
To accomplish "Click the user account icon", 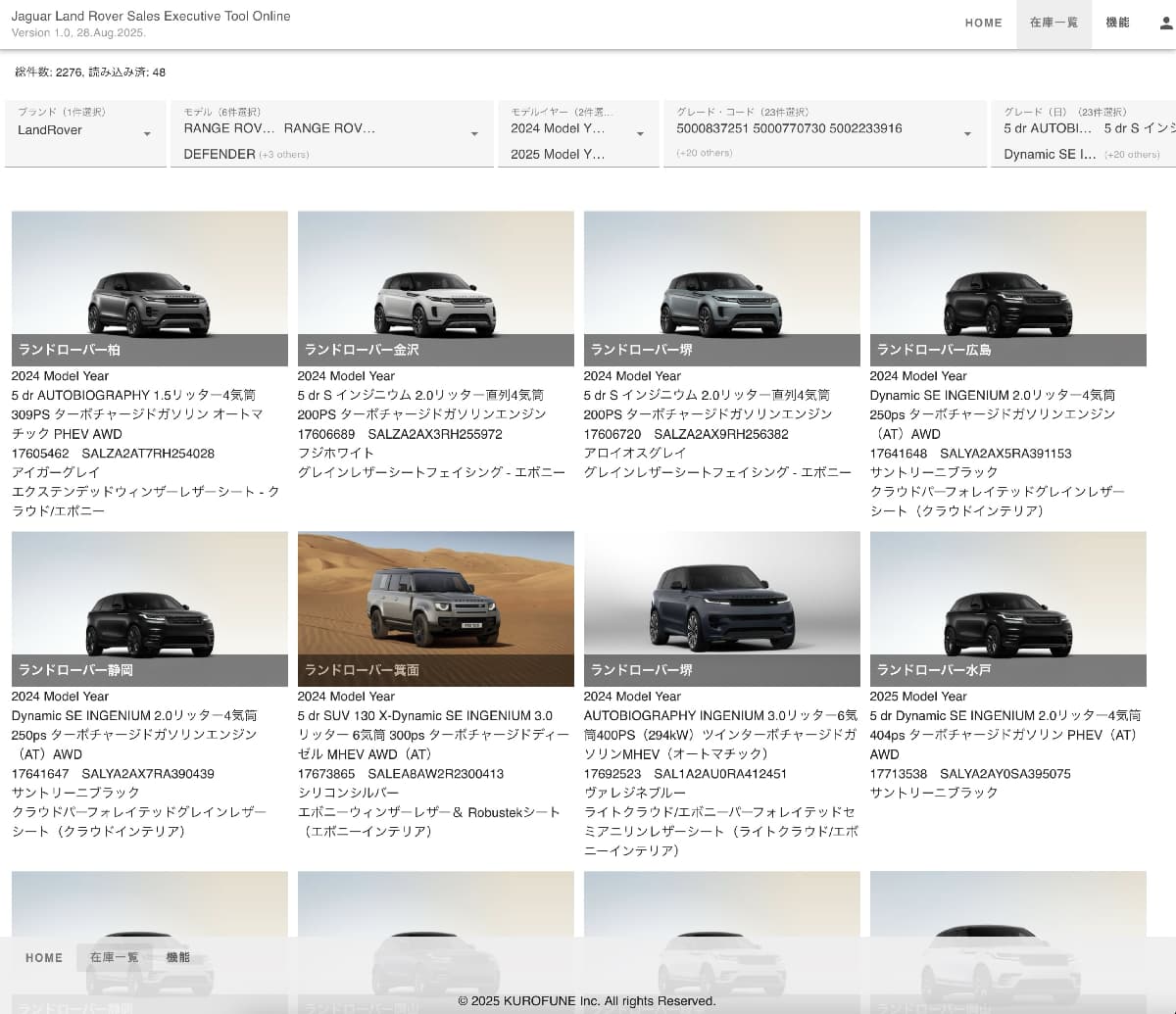I will (1165, 24).
